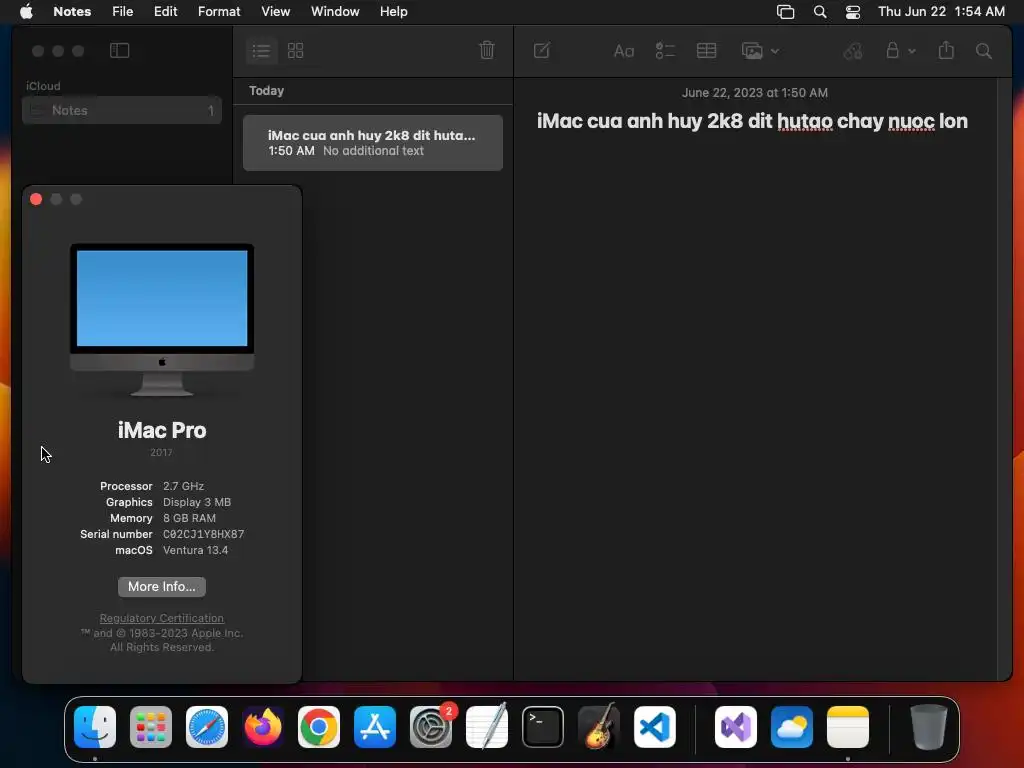
Task: Click the iMac Pro computer image
Action: tap(162, 320)
